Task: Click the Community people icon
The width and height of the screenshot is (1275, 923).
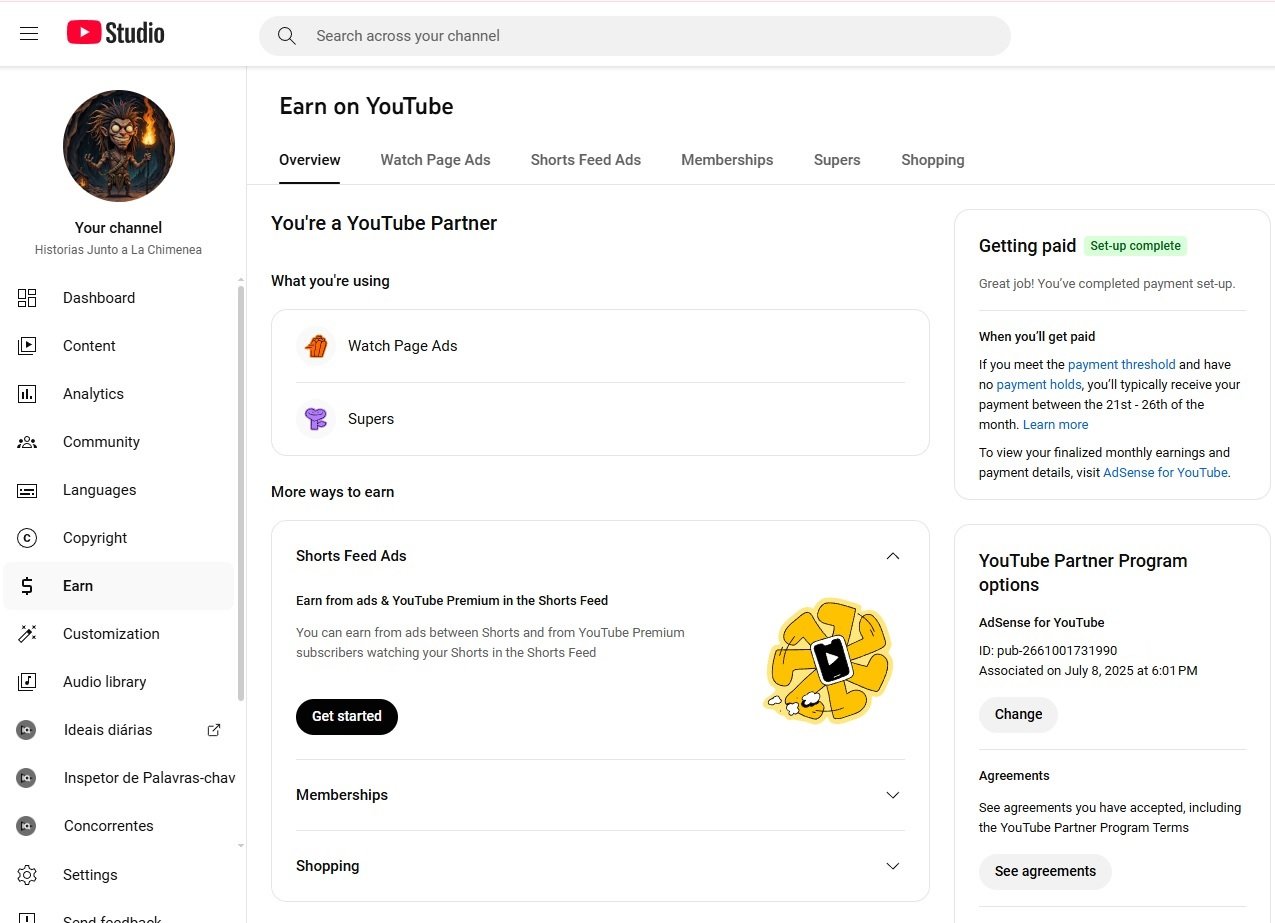Action: pos(27,442)
